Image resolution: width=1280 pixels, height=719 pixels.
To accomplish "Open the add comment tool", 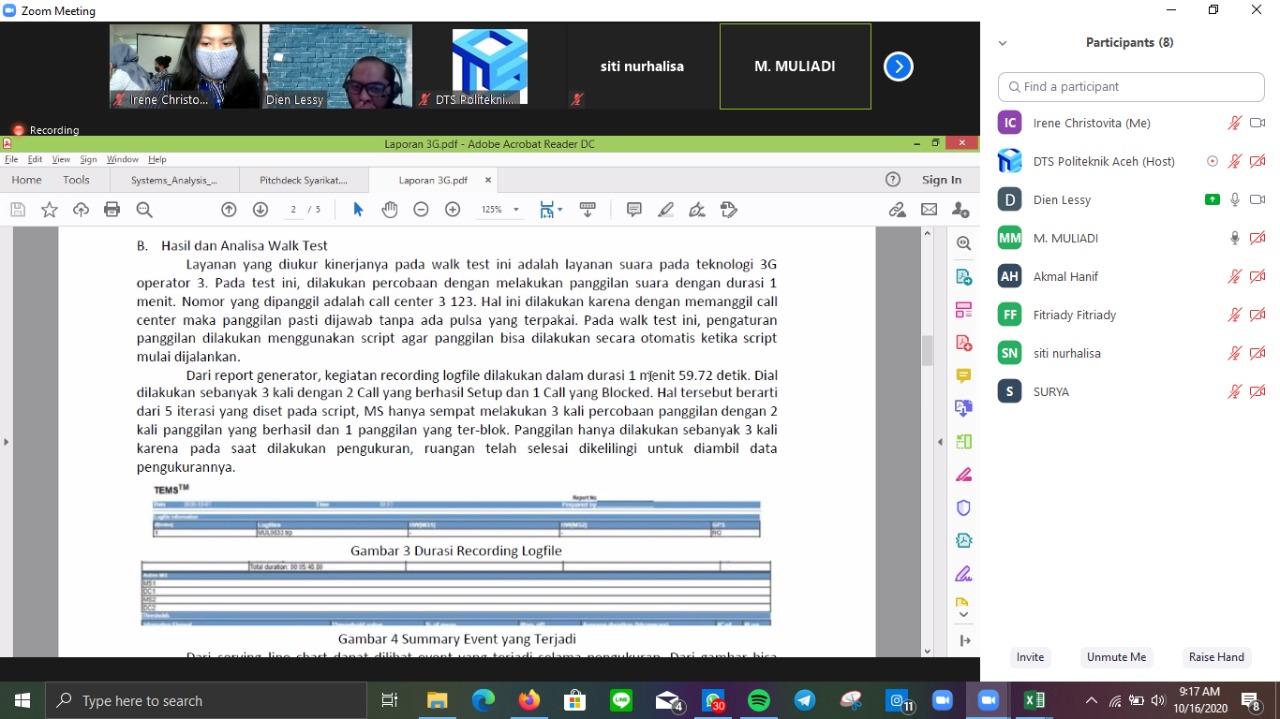I will [x=634, y=209].
